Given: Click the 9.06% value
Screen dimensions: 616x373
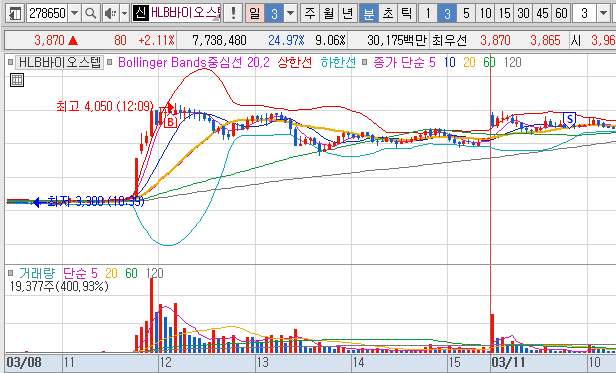Looking at the screenshot, I should [x=330, y=40].
